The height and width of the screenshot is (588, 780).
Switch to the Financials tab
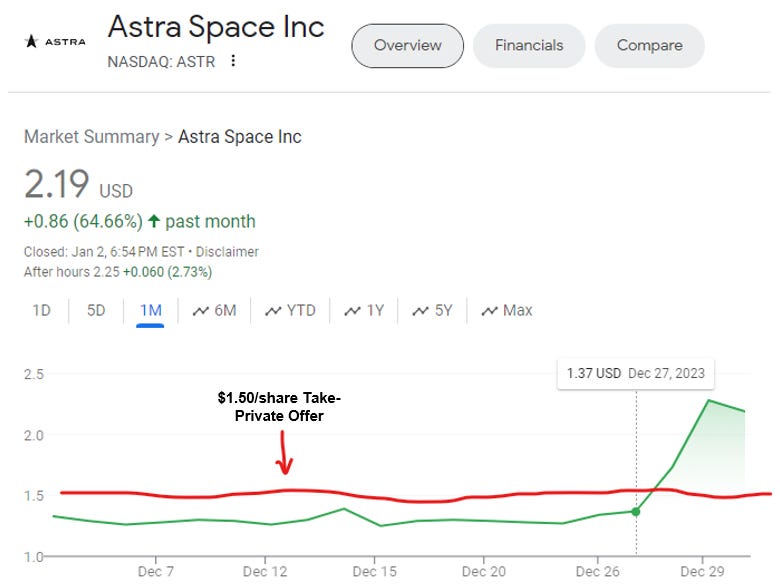[x=529, y=45]
